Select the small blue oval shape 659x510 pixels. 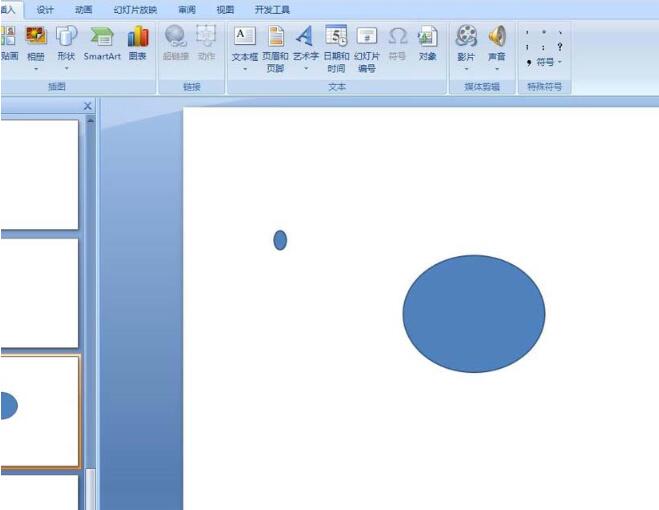[x=280, y=240]
